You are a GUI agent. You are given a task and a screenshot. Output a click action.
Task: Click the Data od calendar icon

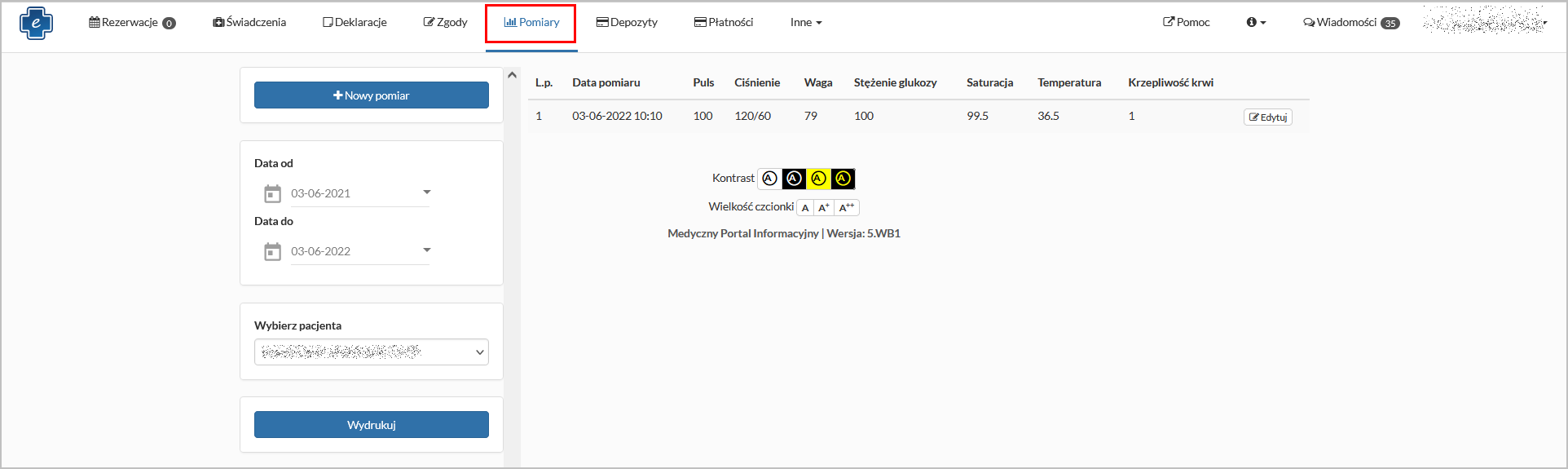click(272, 194)
